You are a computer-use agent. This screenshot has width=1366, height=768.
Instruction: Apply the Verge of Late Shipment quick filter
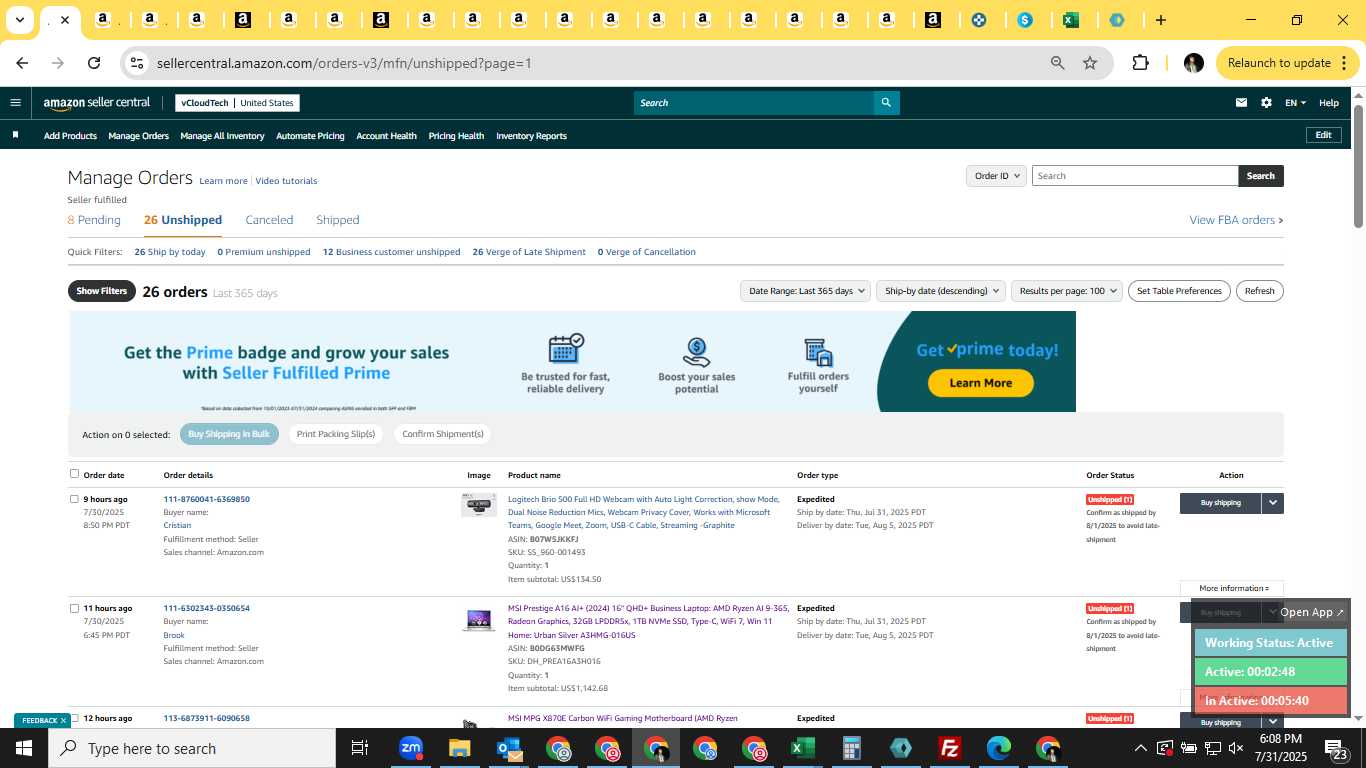coord(529,252)
